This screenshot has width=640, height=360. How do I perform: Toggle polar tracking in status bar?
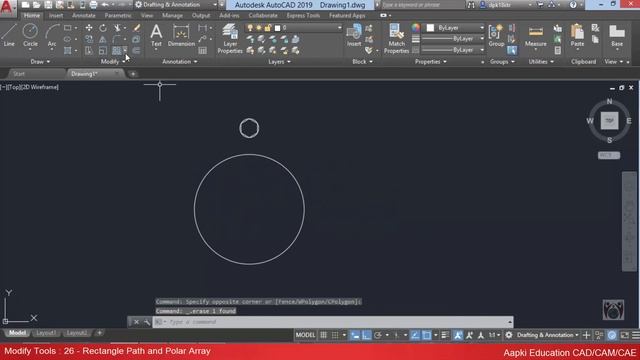coord(378,335)
